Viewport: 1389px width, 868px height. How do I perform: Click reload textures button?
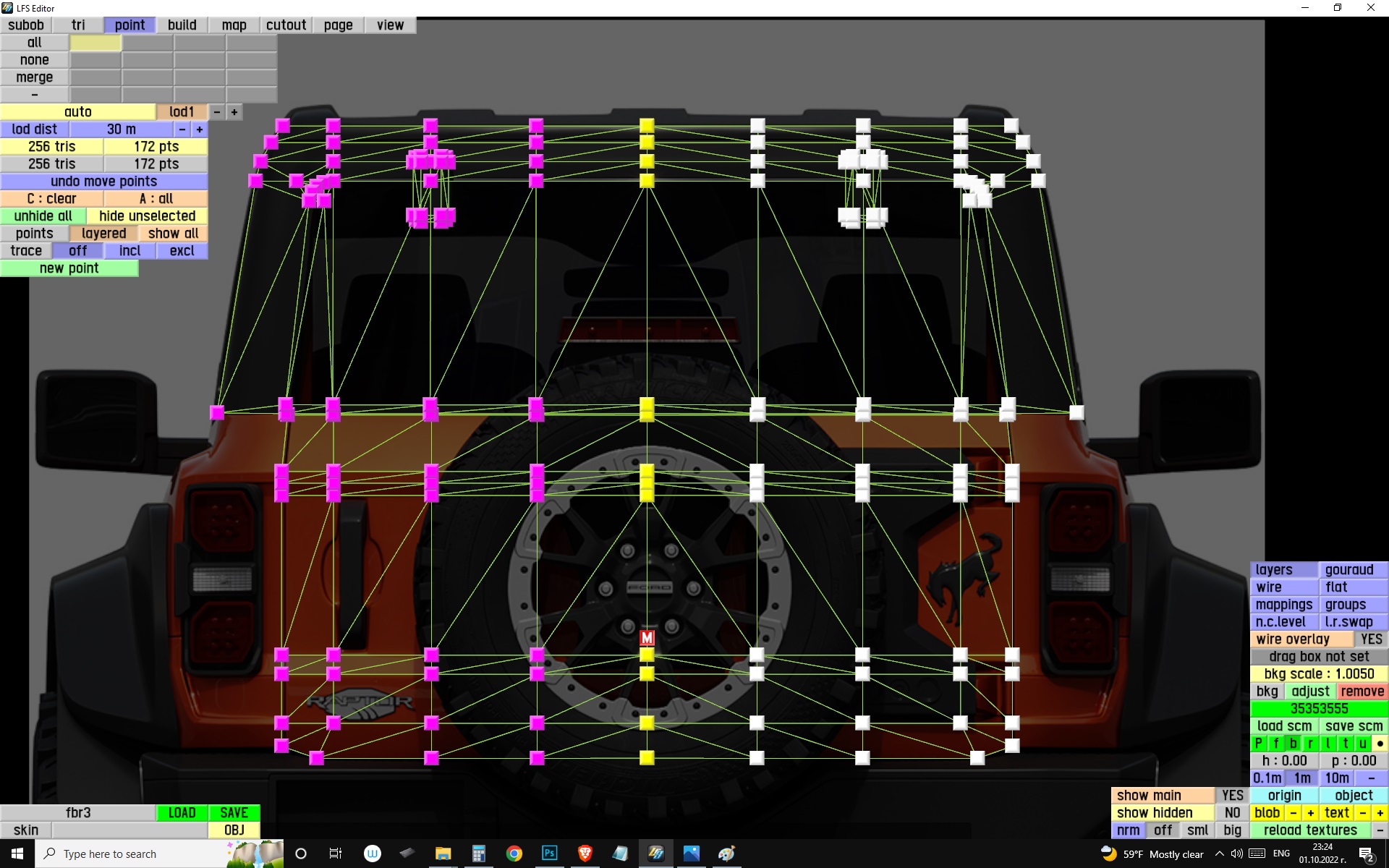coord(1309,830)
